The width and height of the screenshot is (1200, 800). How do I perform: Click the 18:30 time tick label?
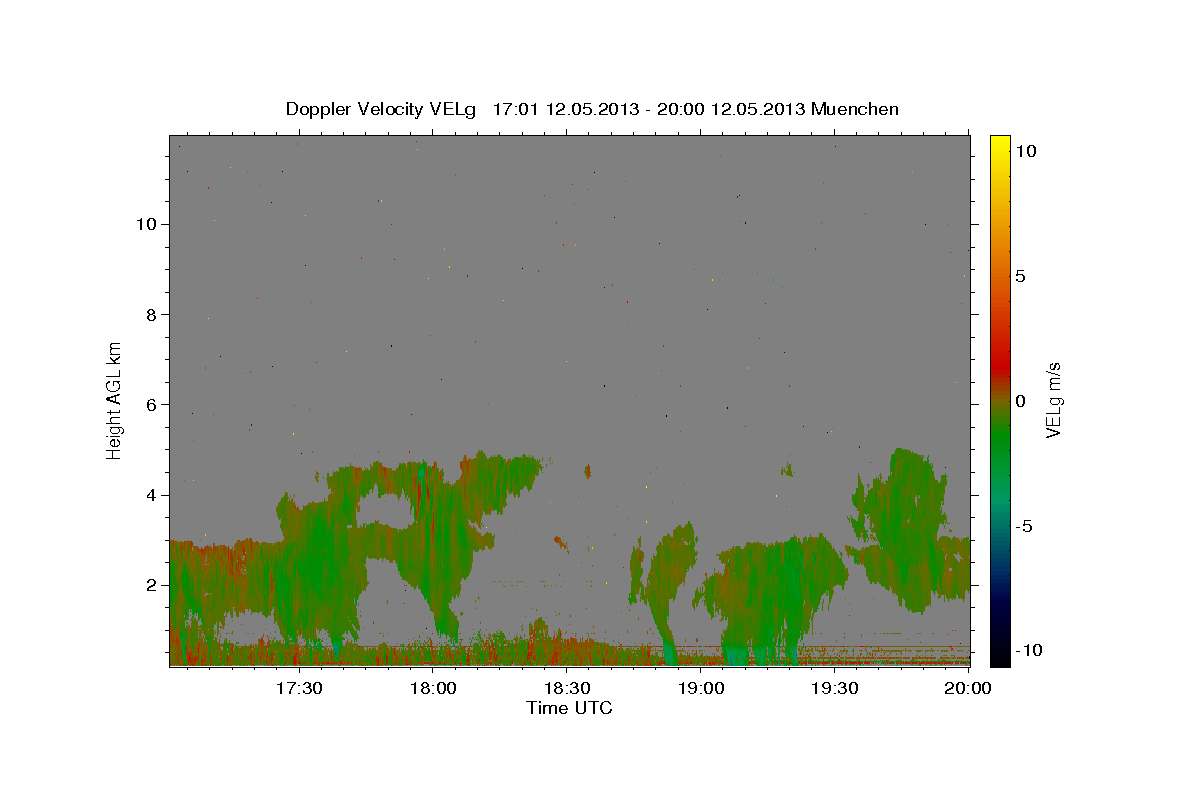pyautogui.click(x=568, y=688)
